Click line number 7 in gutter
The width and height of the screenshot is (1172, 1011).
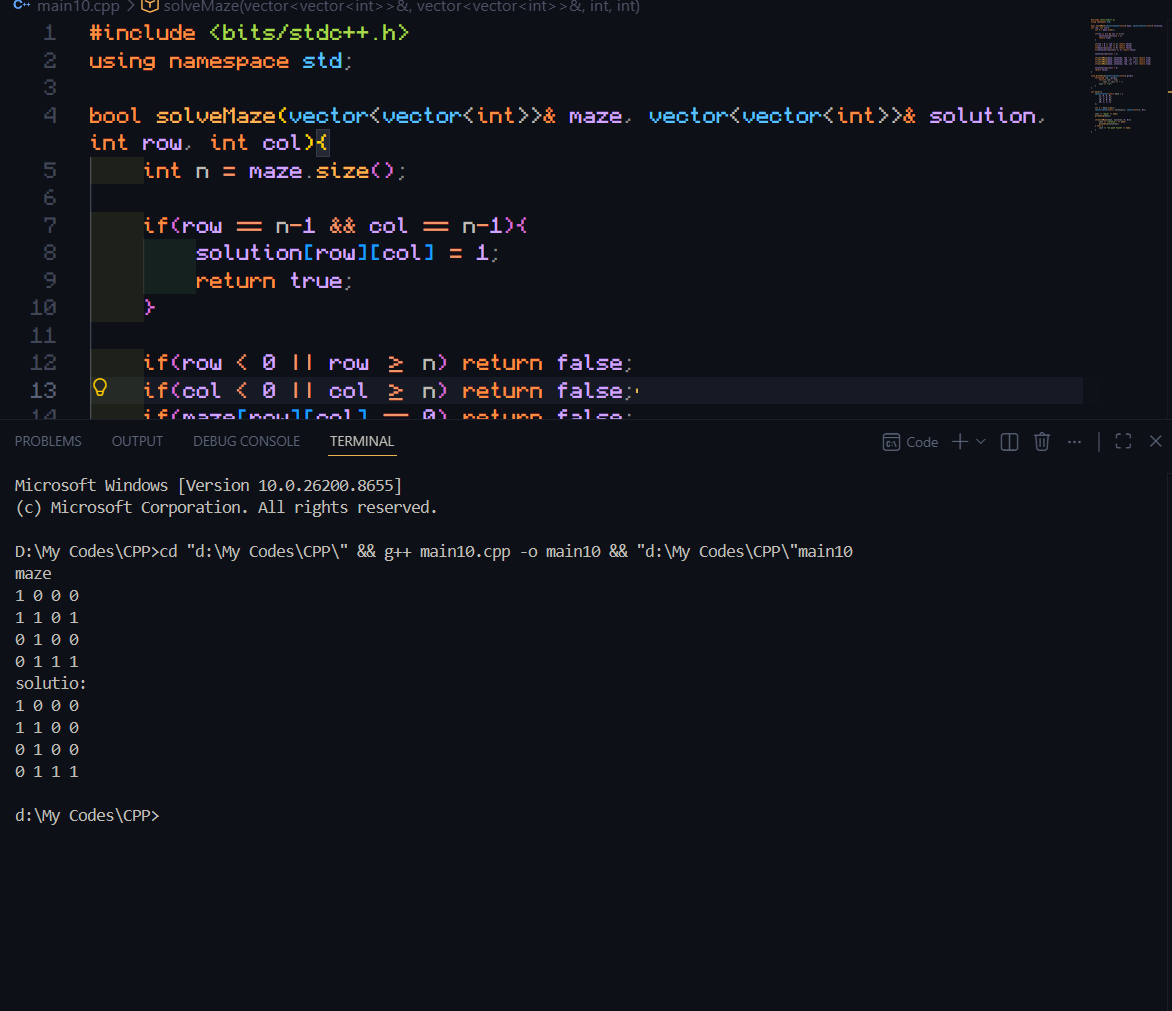coord(49,225)
